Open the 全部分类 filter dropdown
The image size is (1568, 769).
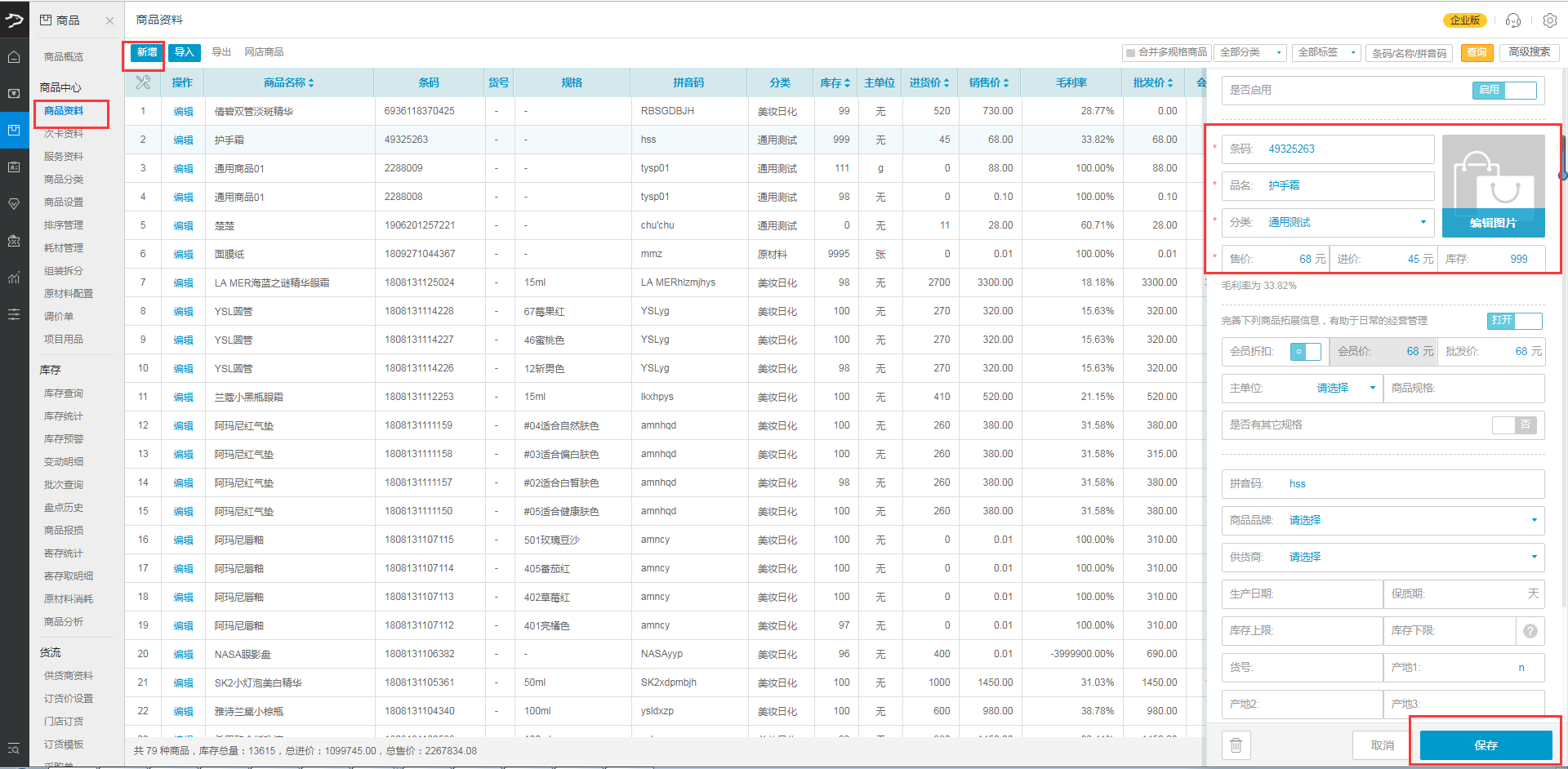click(x=1250, y=52)
